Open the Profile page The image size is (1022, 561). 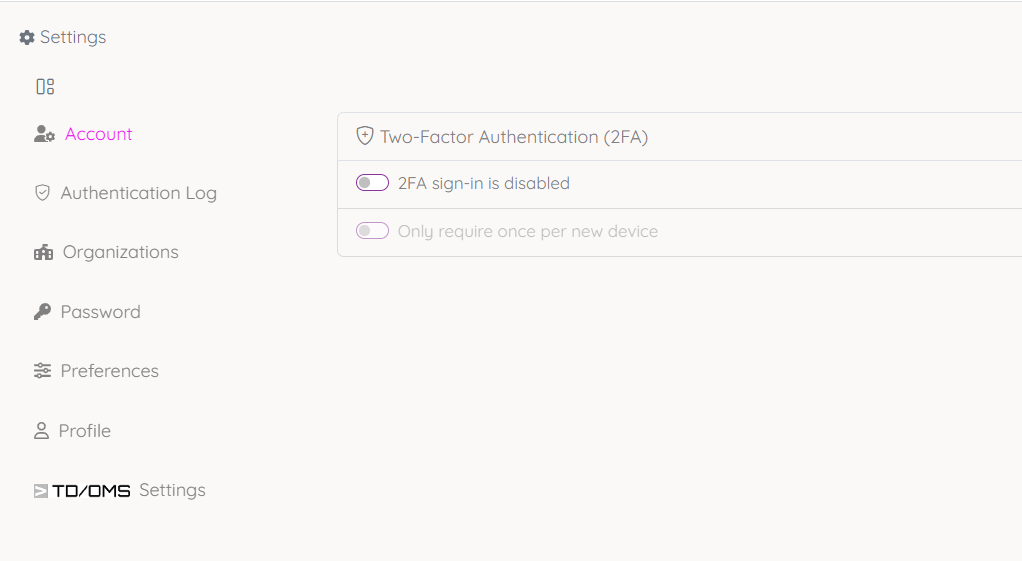pos(84,431)
